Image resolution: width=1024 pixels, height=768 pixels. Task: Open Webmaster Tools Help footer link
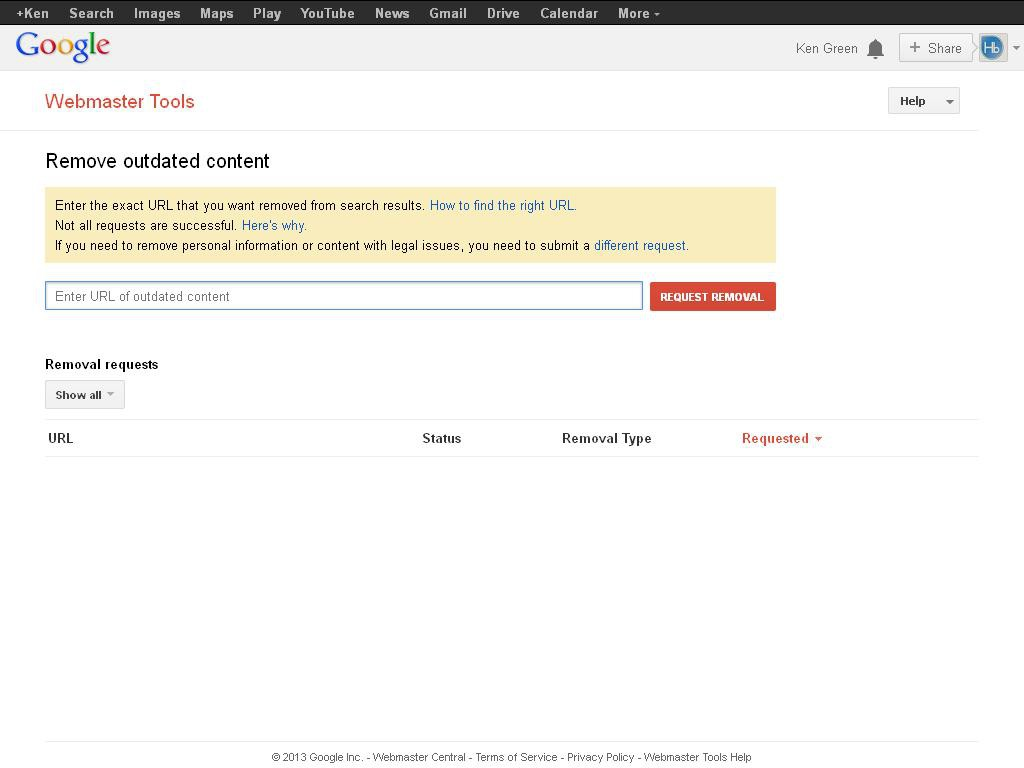coord(697,757)
